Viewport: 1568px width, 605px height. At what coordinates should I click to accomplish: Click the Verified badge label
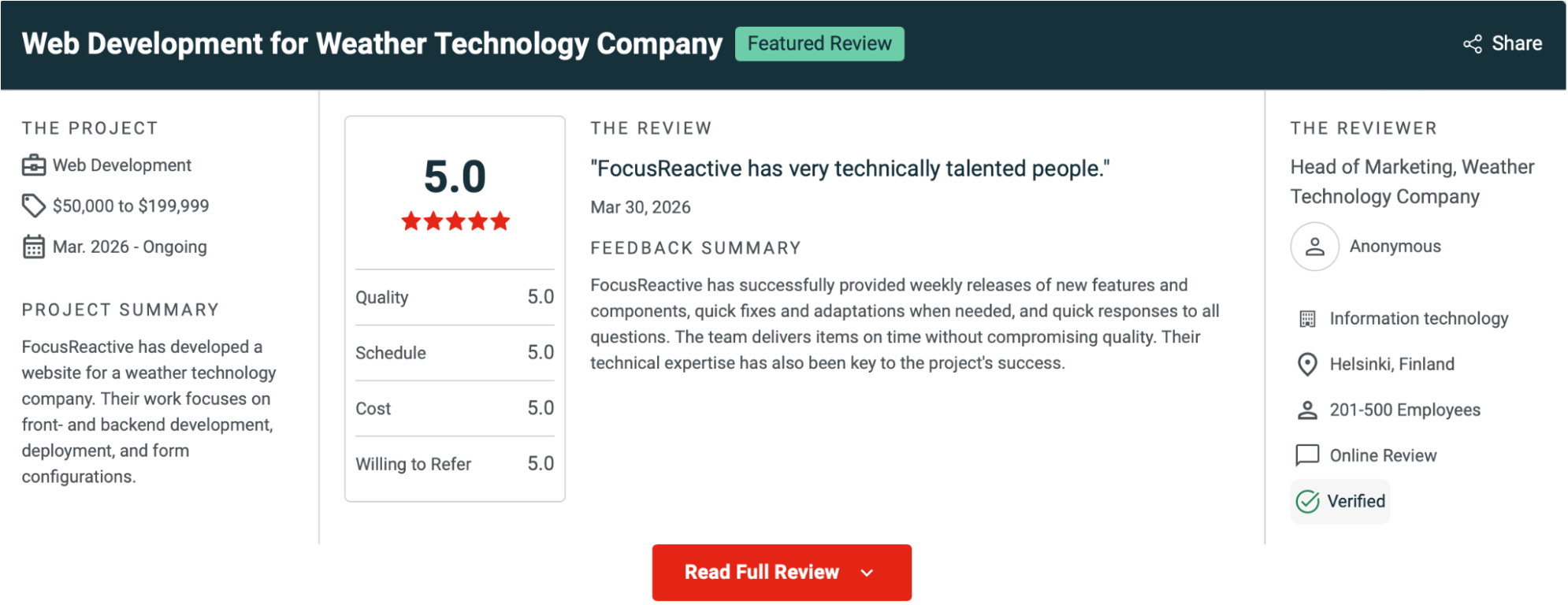click(x=1356, y=502)
